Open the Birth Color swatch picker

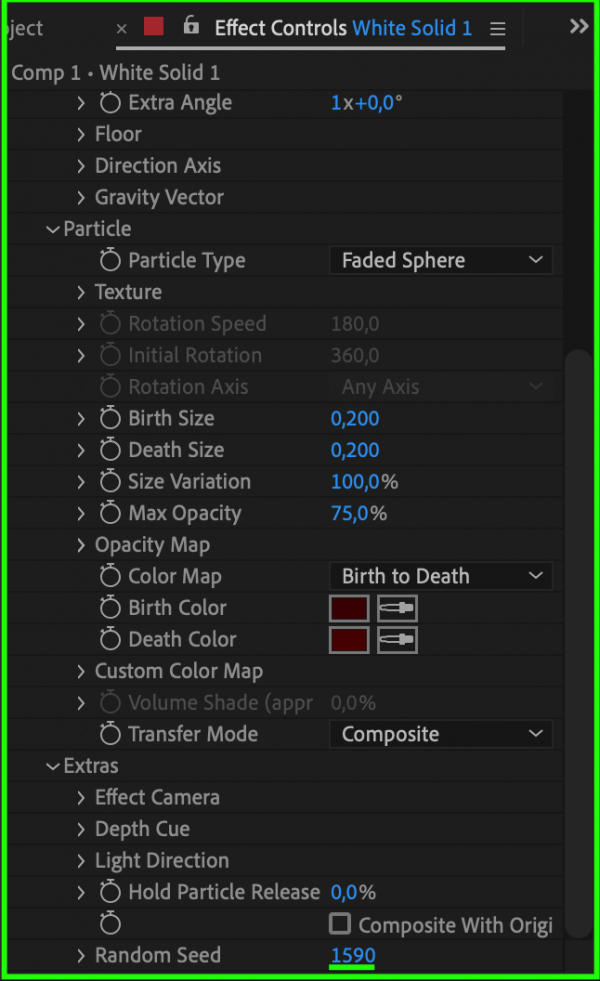click(348, 607)
